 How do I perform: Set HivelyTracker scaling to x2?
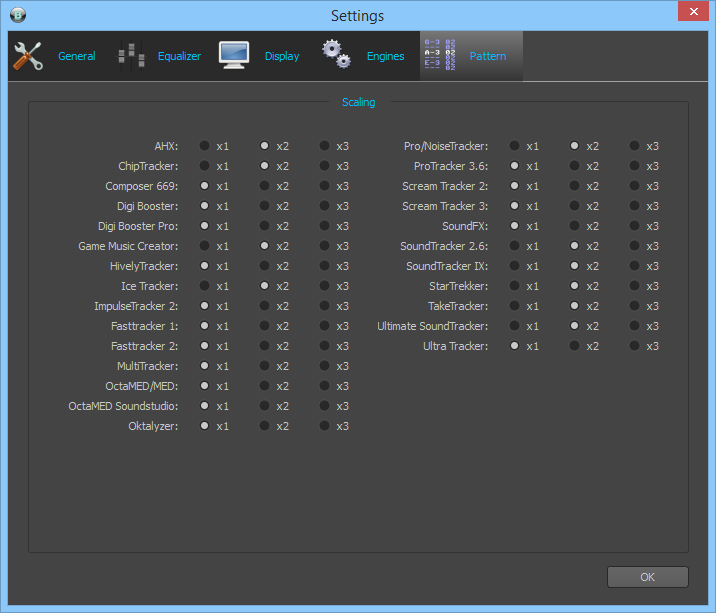click(264, 266)
